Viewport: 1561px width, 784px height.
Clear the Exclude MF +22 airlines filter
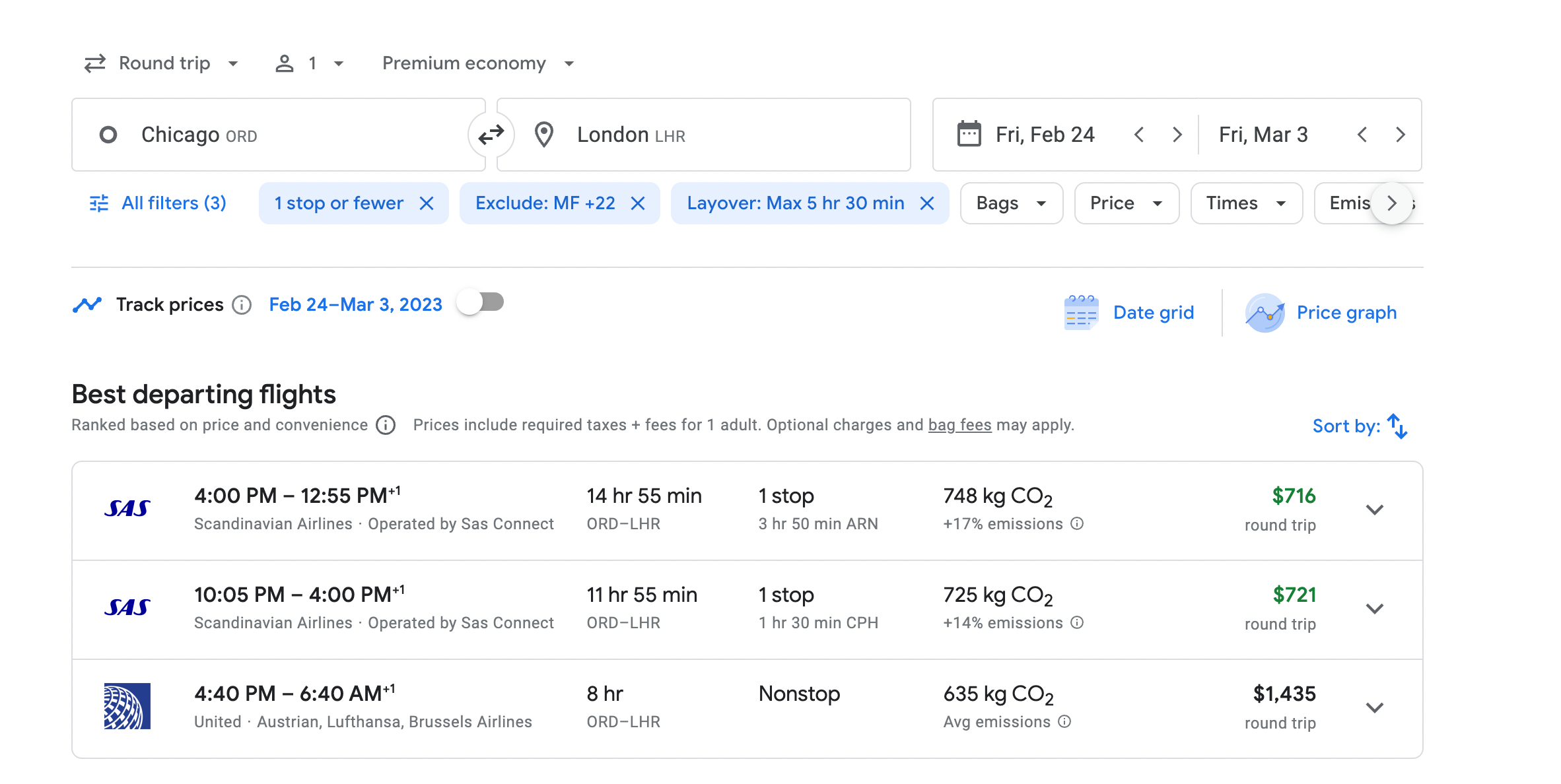(637, 203)
